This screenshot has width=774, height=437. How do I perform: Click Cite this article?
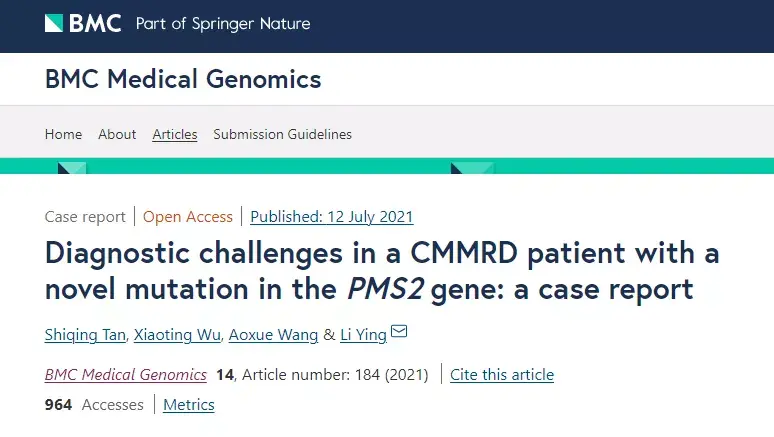pyautogui.click(x=502, y=375)
